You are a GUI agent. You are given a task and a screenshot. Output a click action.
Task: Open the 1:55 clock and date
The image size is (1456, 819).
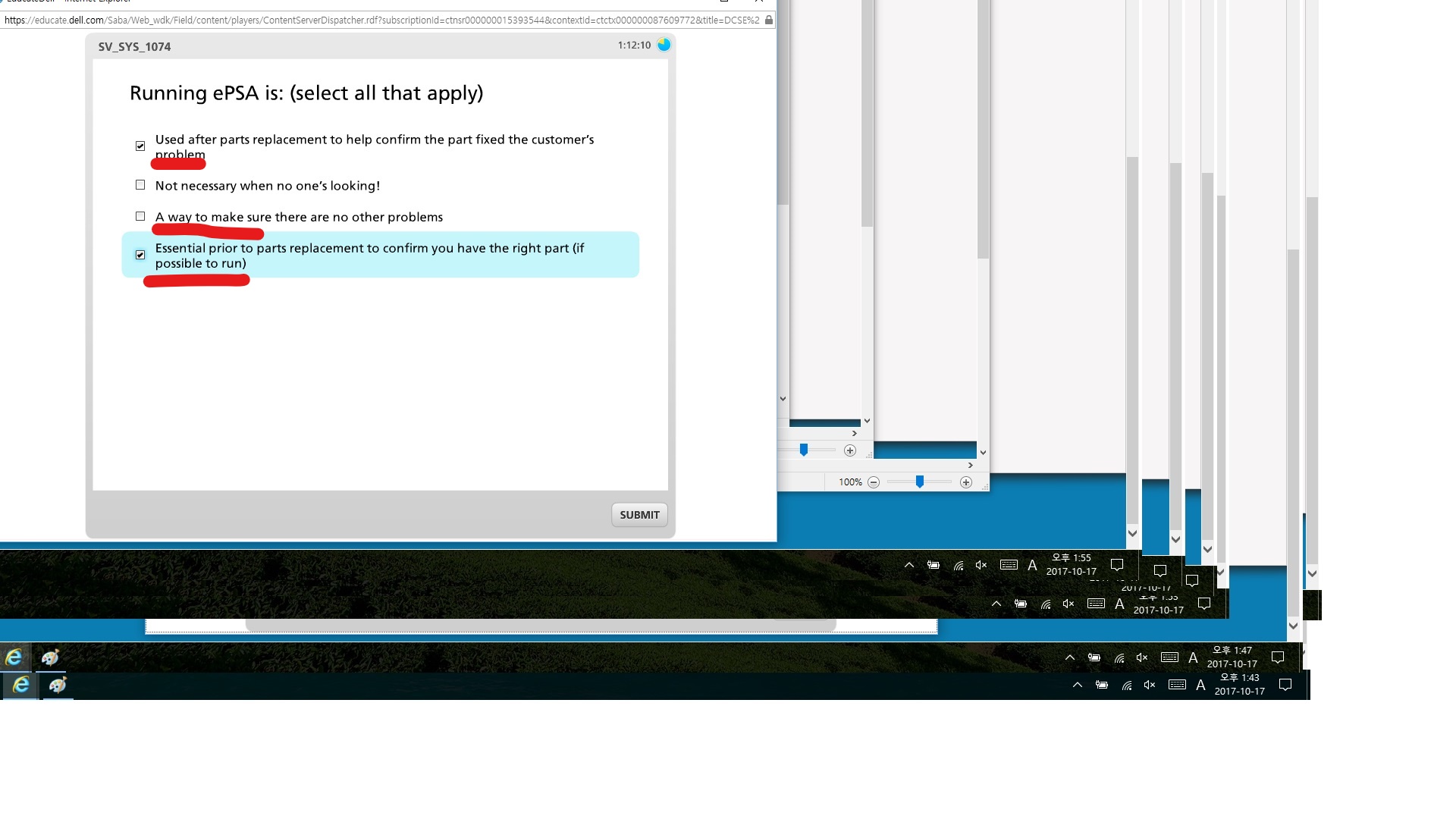click(1071, 565)
